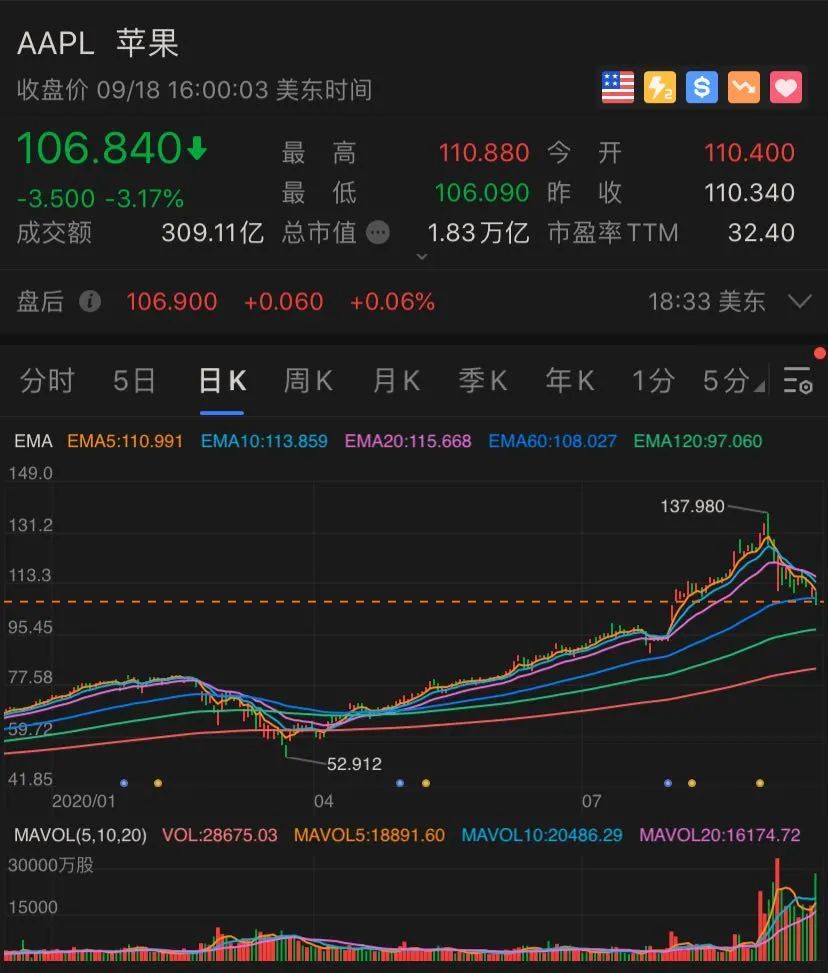This screenshot has width=828, height=973.
Task: Tap the 2020/01 date axis label
Action: [x=84, y=801]
